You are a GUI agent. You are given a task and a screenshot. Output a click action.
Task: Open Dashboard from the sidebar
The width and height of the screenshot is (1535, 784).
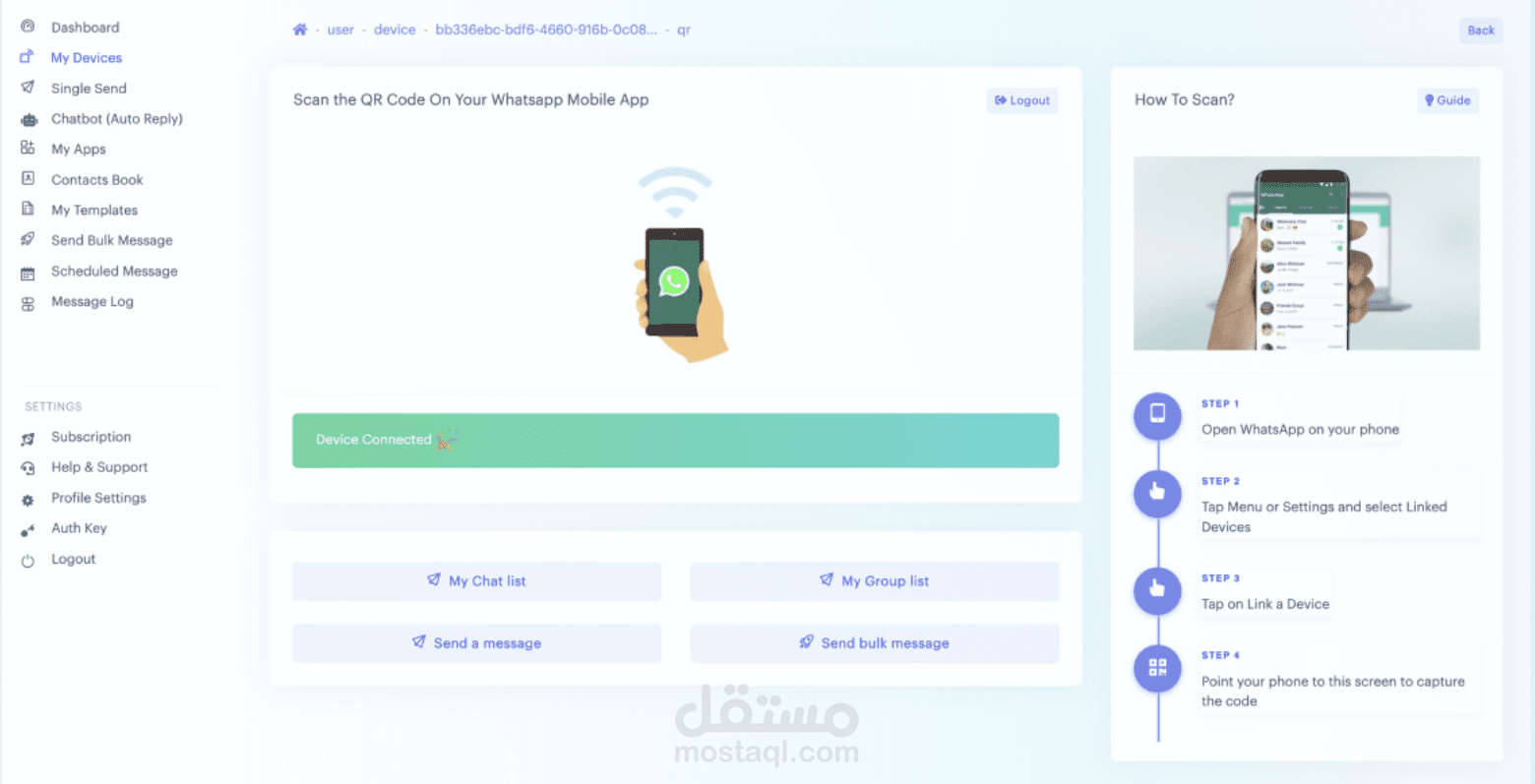click(x=85, y=28)
